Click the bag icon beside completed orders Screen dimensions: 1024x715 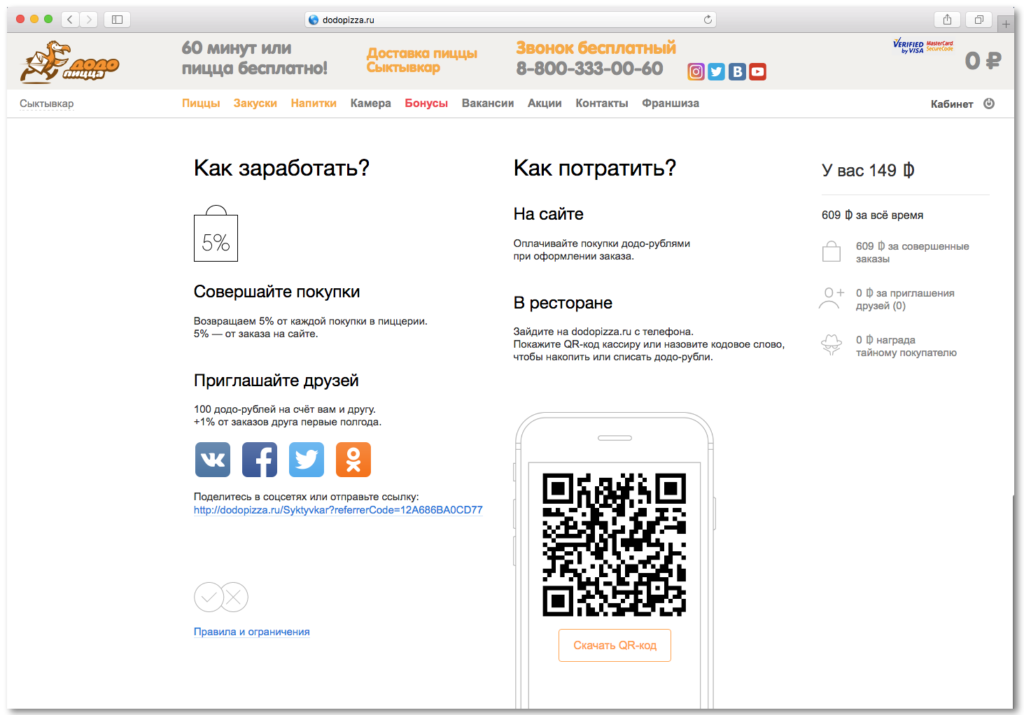(x=831, y=251)
